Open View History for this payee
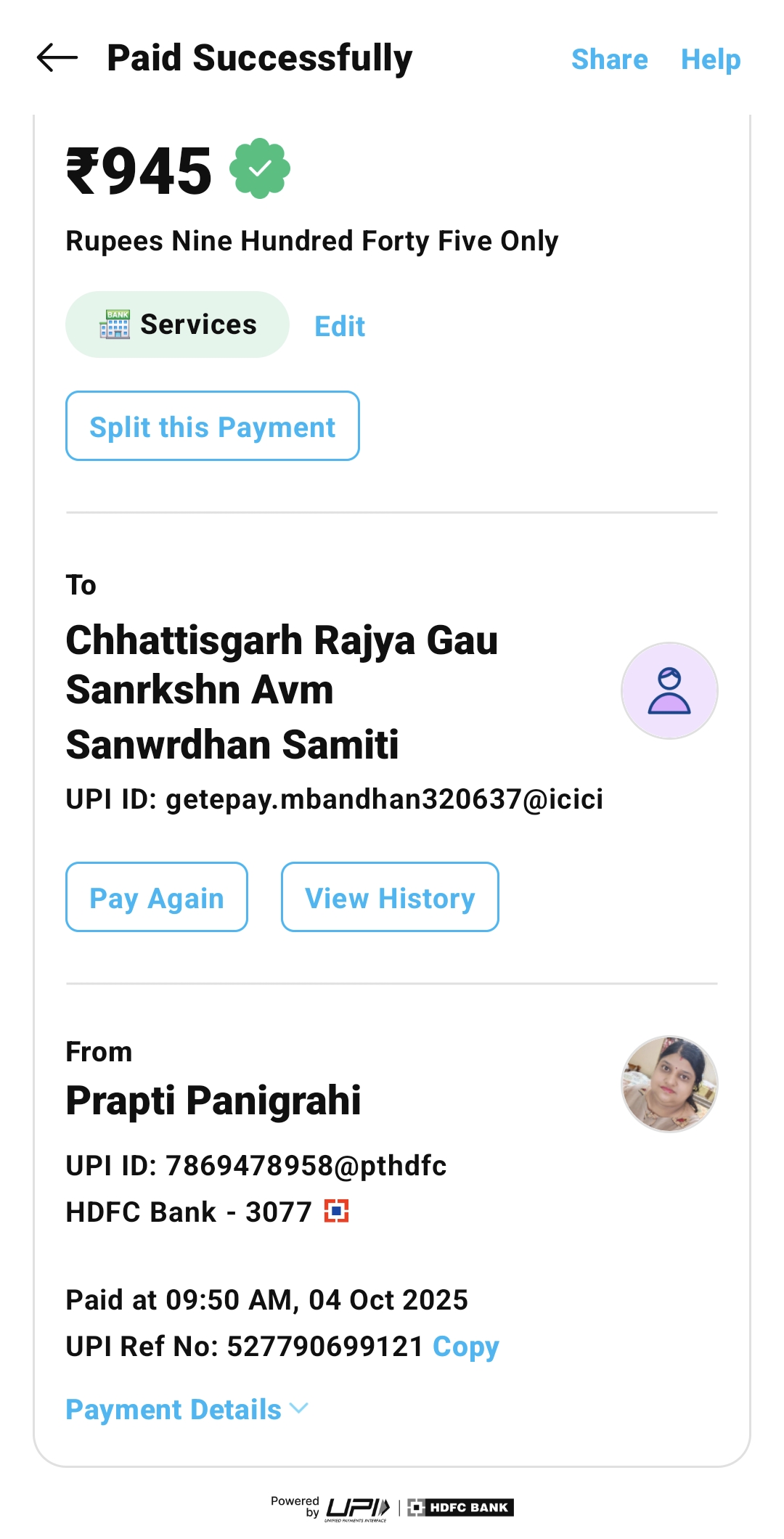Screen dimensions: 784x1539 coord(390,897)
